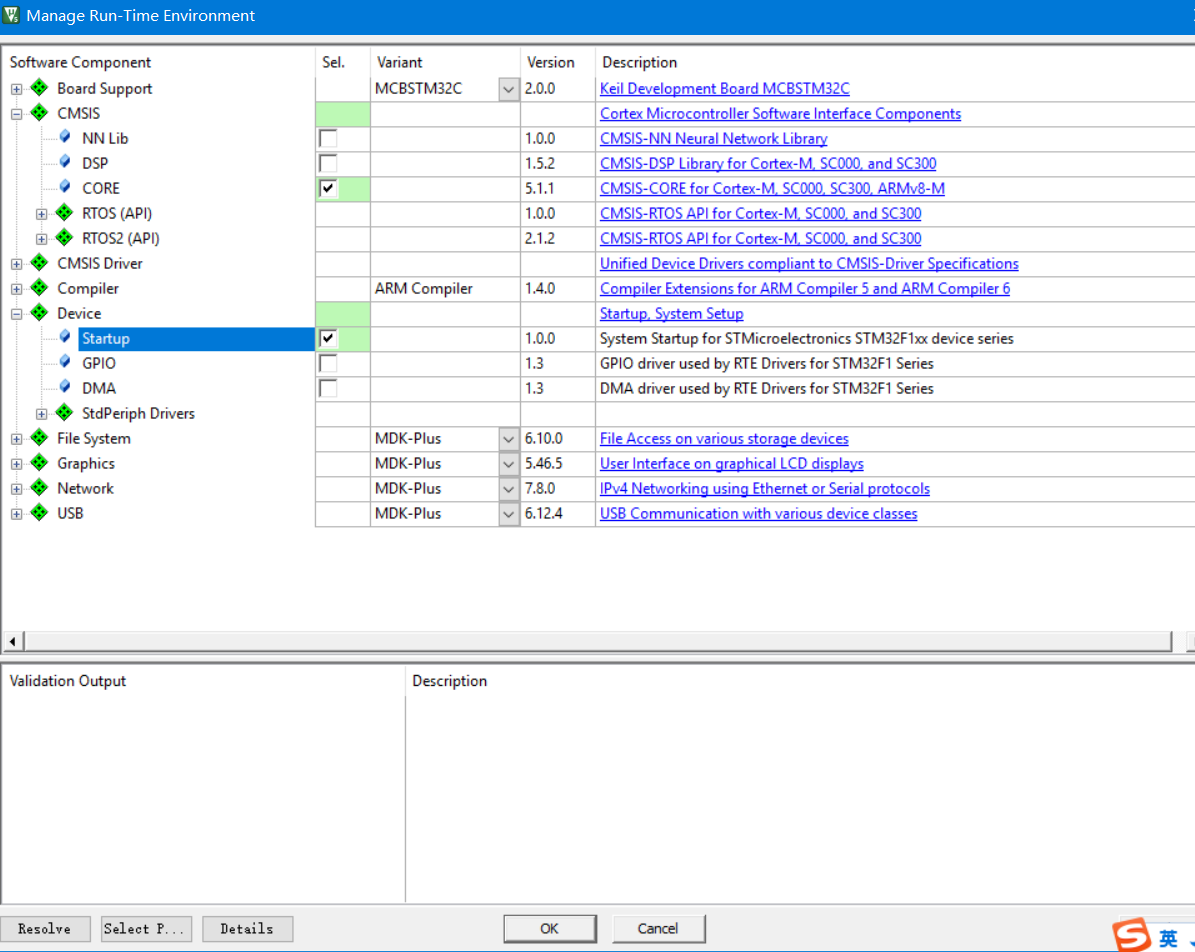
Task: Open the File System MDK-Plus variant dropdown
Action: pyautogui.click(x=508, y=439)
